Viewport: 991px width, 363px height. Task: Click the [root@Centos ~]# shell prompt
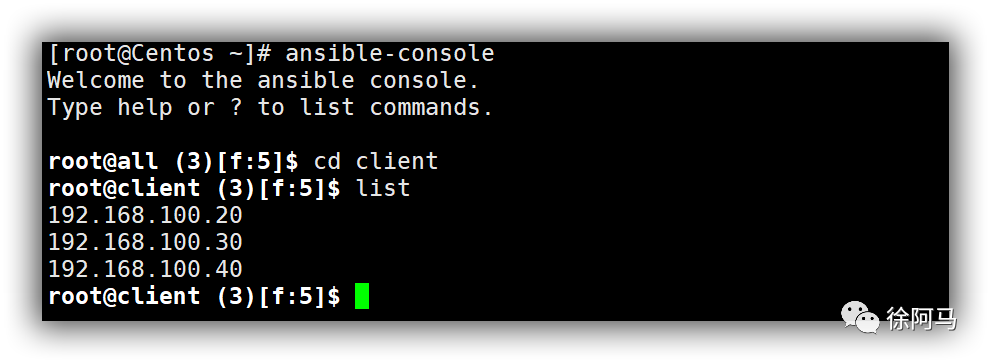pos(160,54)
